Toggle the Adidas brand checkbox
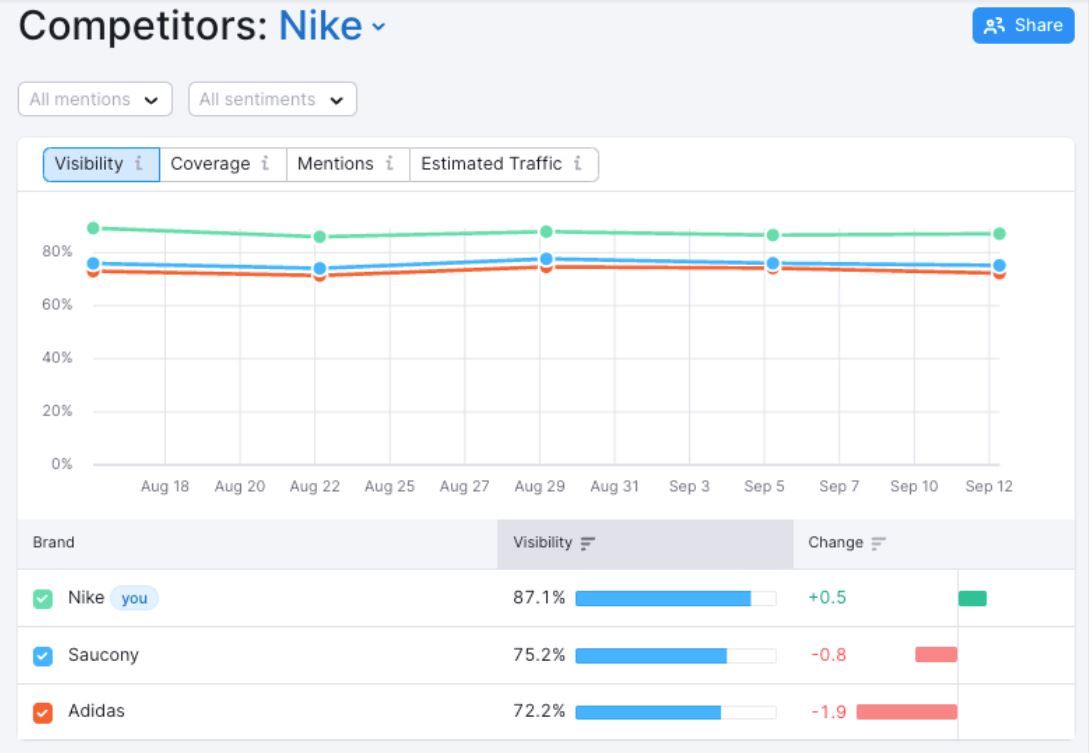Screen dimensions: 1089x753 43,713
